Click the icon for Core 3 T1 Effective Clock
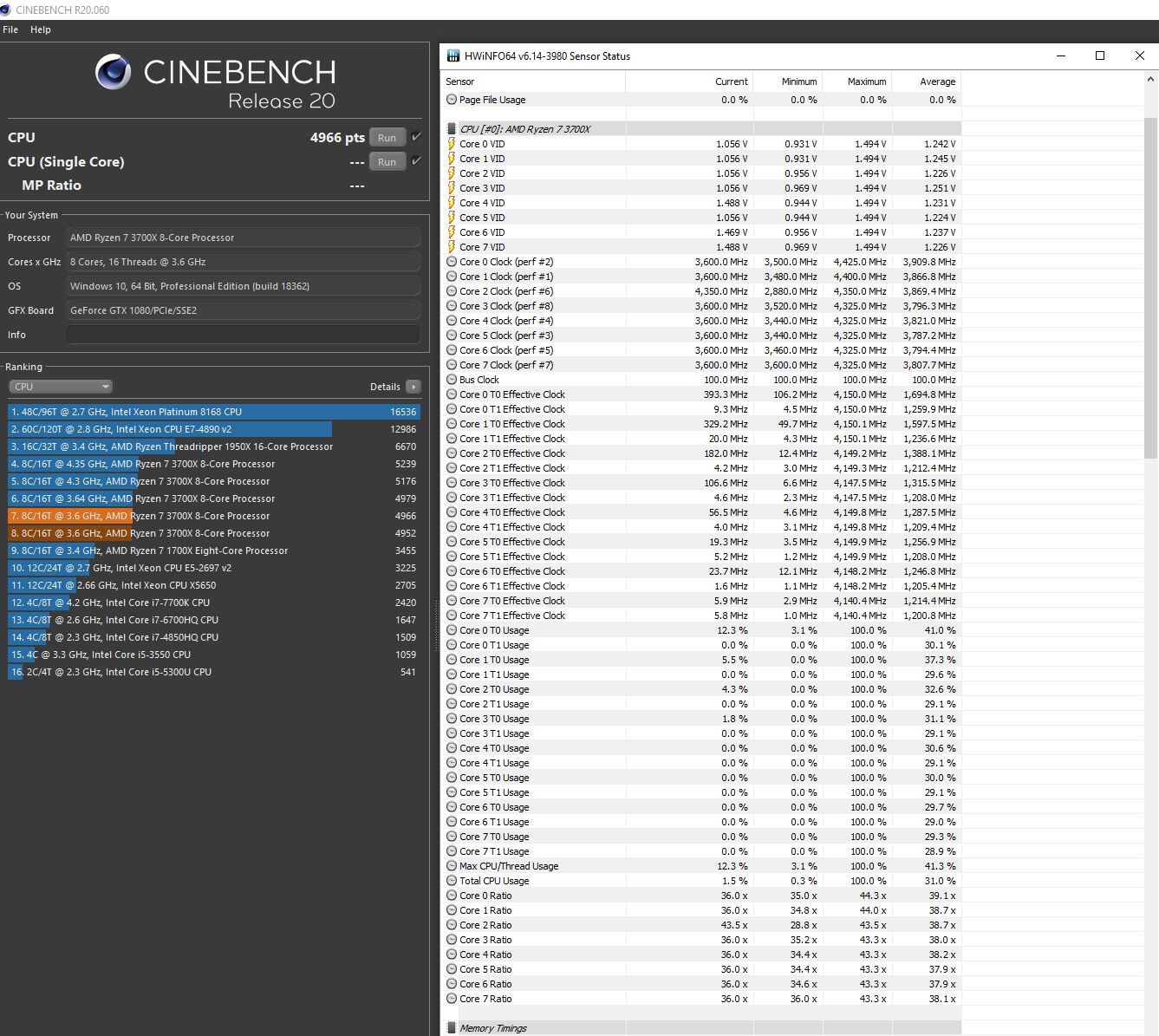 pyautogui.click(x=451, y=498)
